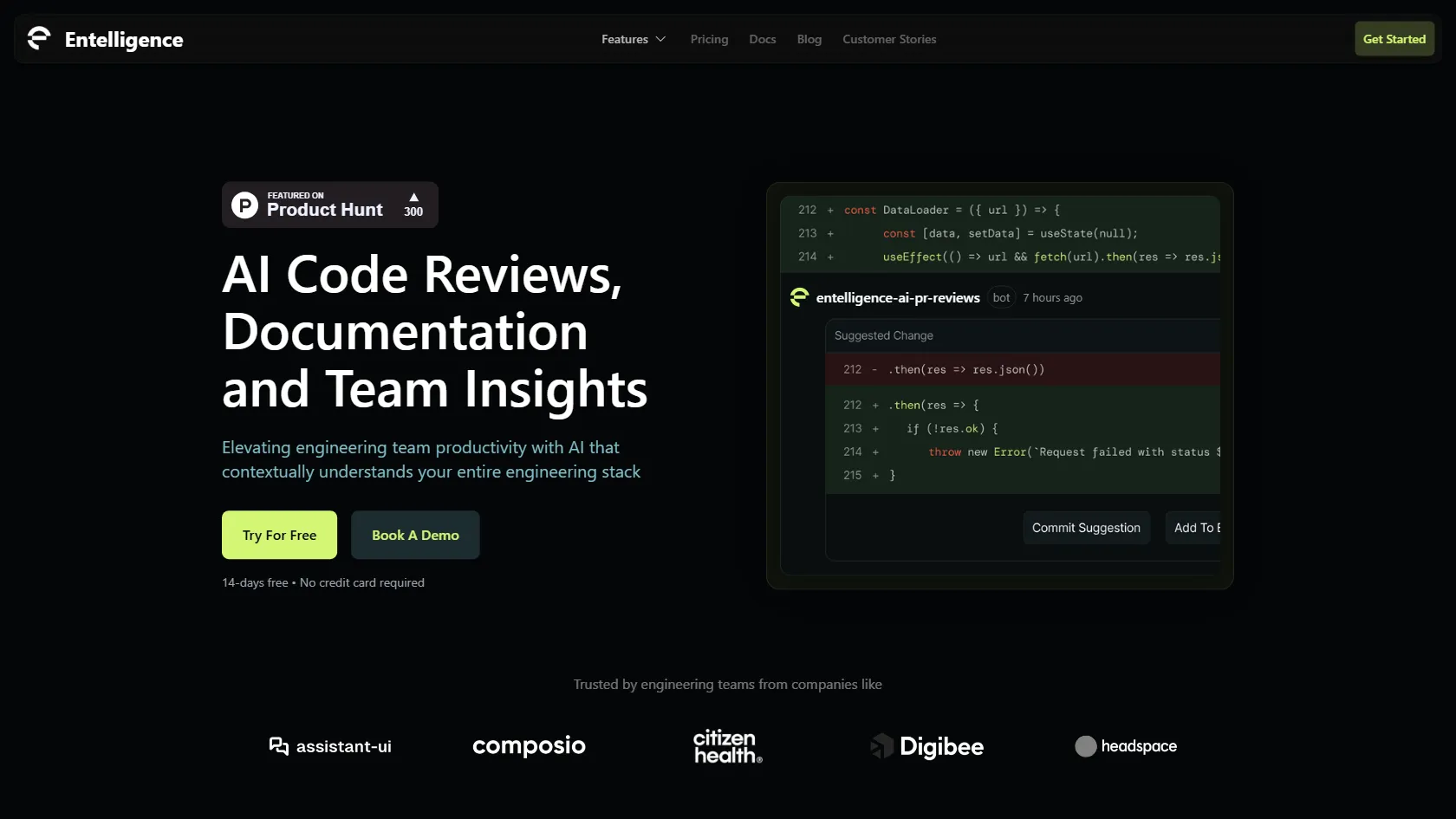
Task: Navigate to Customer Stories
Action: 889,39
